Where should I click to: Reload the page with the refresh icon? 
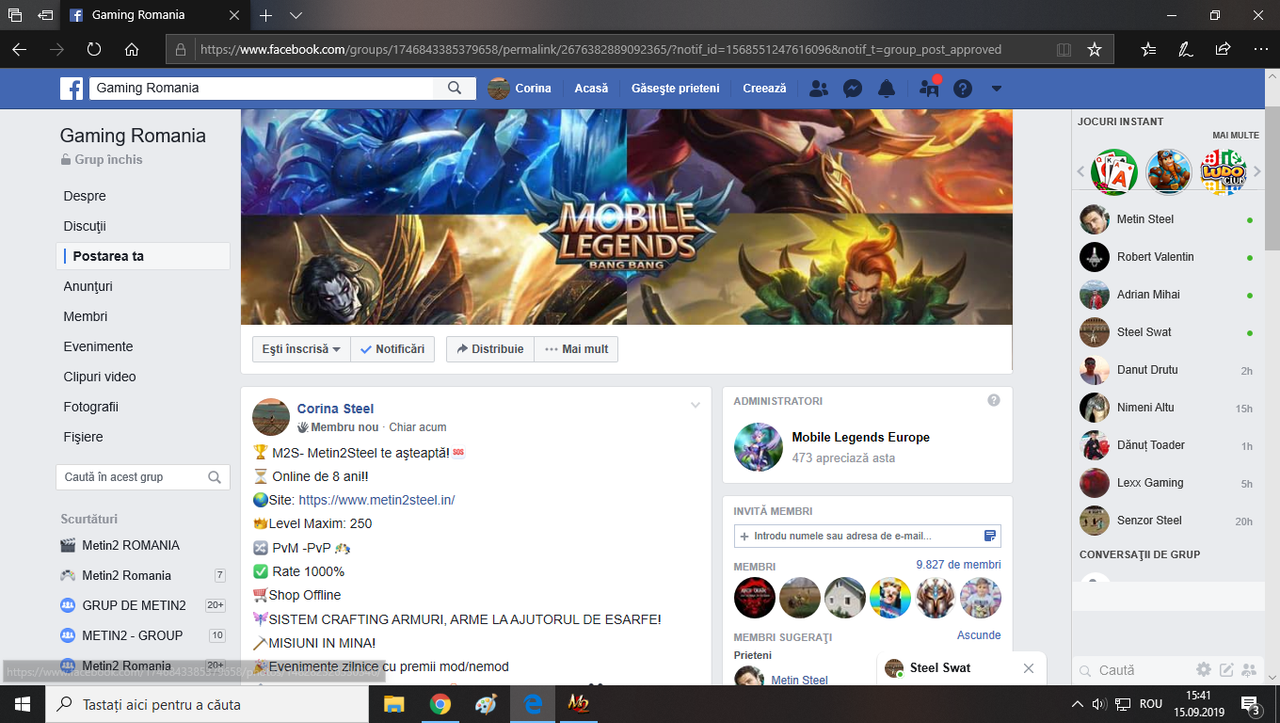(x=94, y=49)
